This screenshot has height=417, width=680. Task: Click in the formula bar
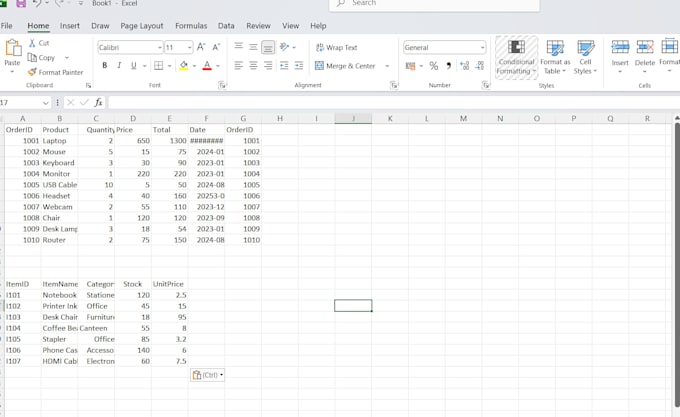point(392,102)
